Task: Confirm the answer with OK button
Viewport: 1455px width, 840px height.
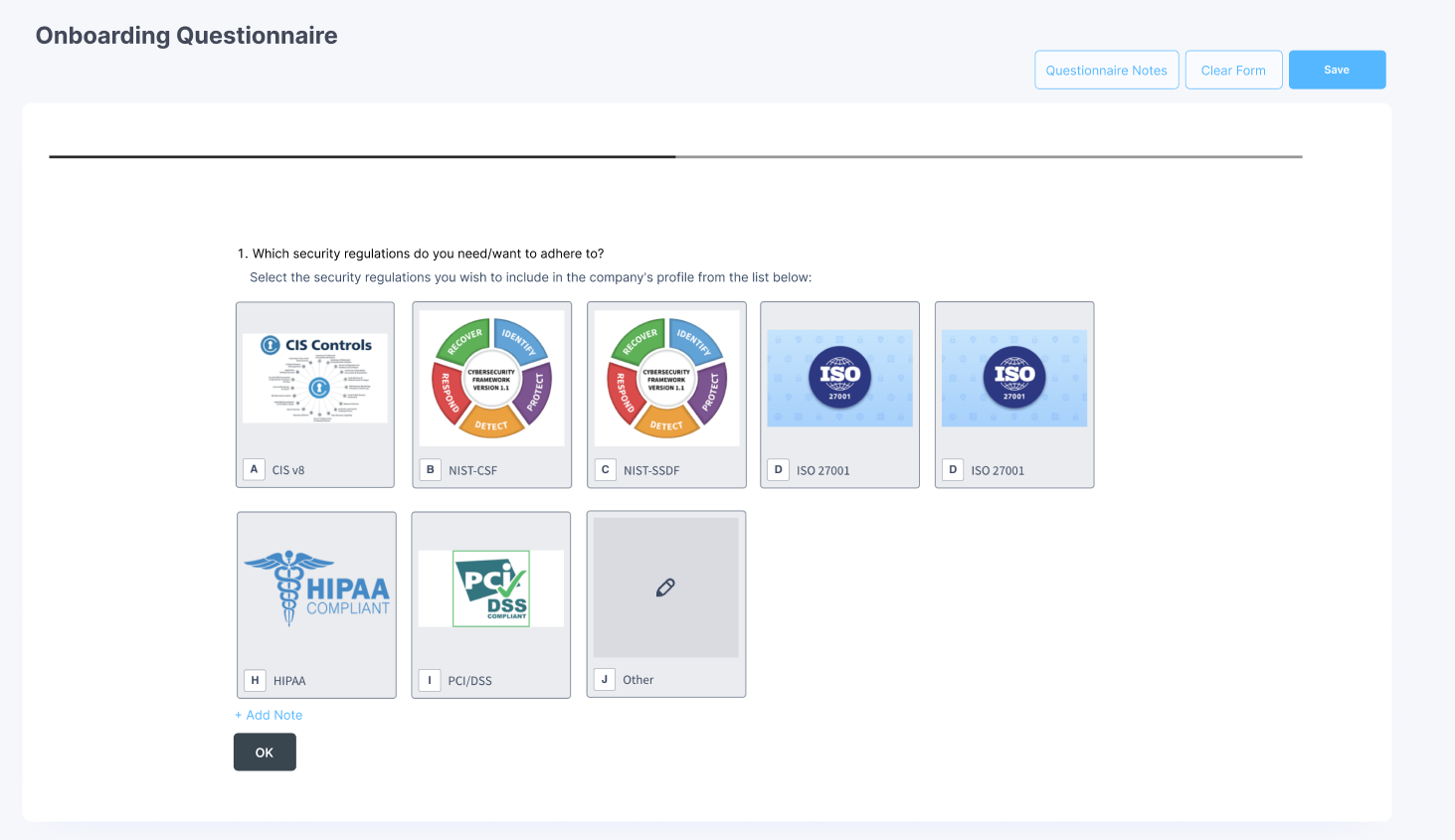Action: point(265,753)
